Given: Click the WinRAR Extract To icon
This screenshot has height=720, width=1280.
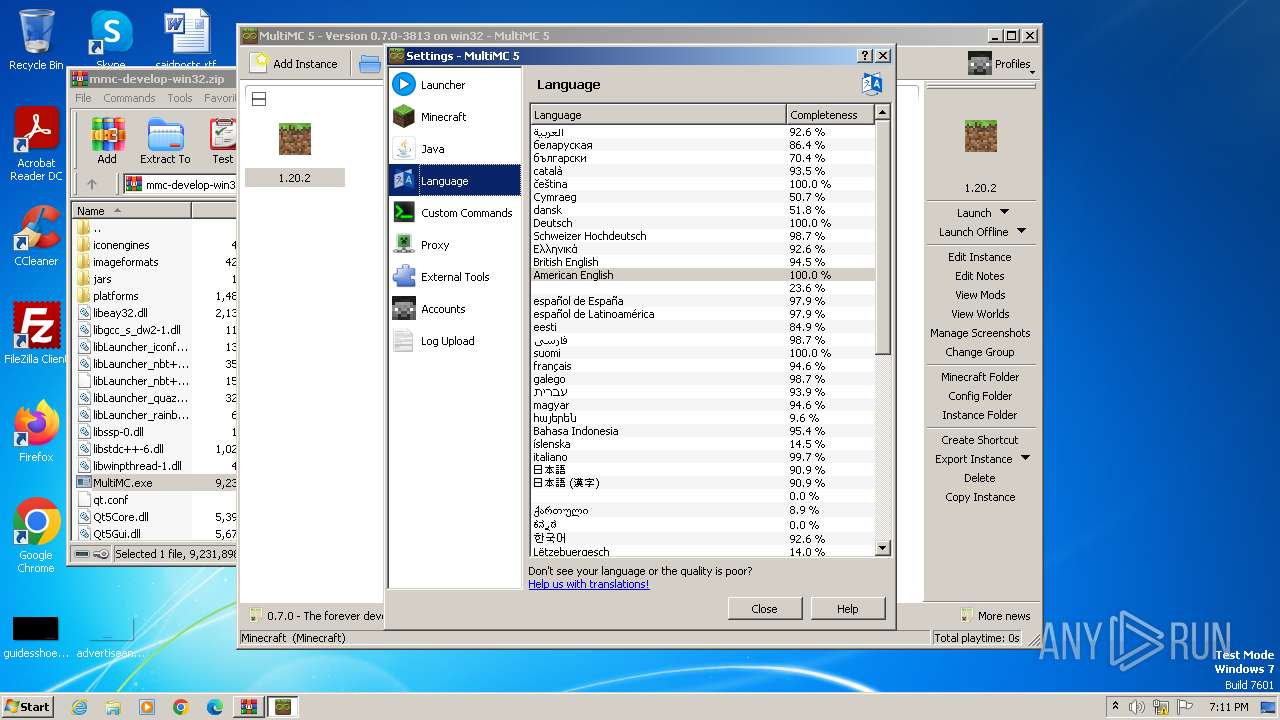Looking at the screenshot, I should 165,141.
